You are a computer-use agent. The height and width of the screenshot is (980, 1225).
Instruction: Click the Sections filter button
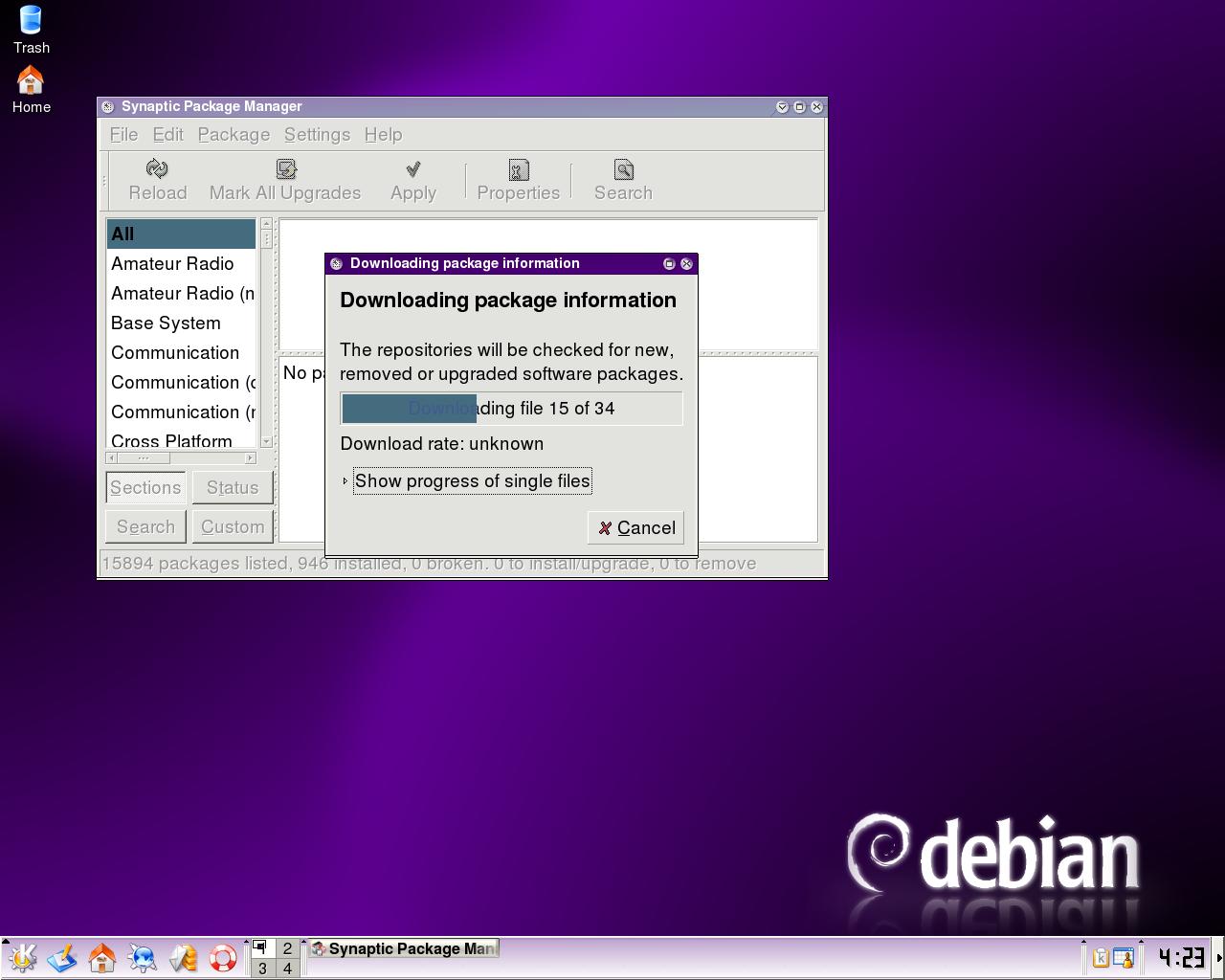(x=145, y=488)
